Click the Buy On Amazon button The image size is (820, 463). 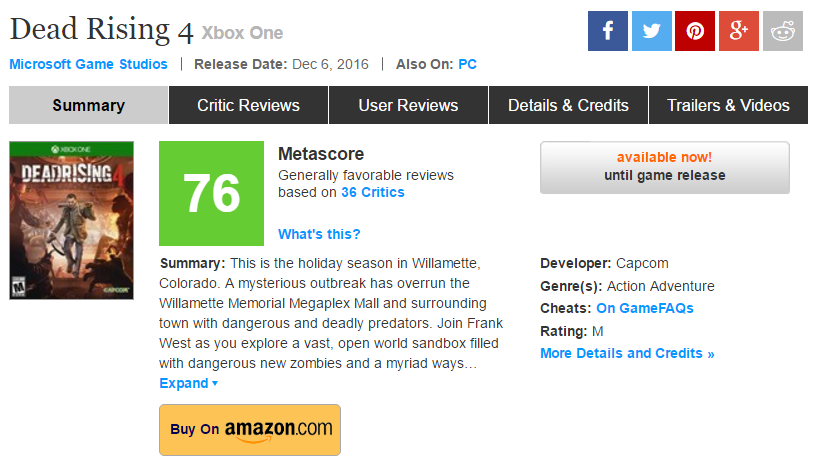click(x=250, y=429)
